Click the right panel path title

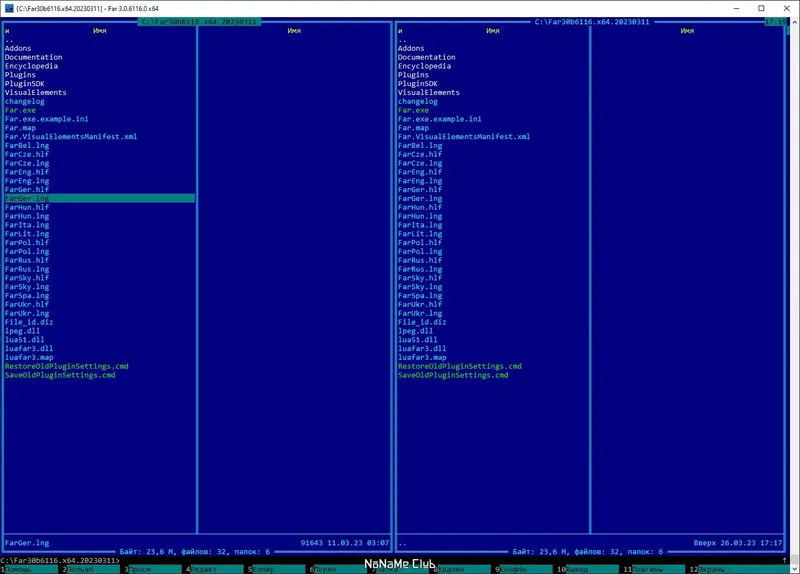[592, 22]
